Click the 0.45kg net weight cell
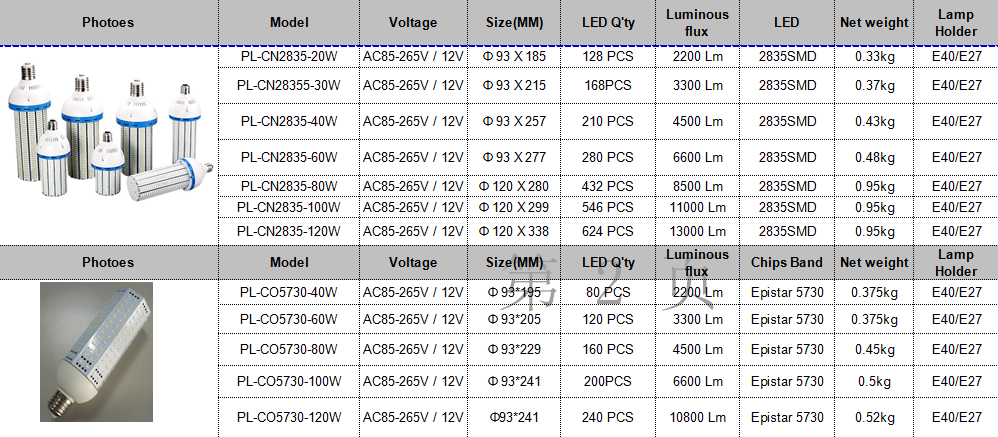998x437 pixels. 875,349
